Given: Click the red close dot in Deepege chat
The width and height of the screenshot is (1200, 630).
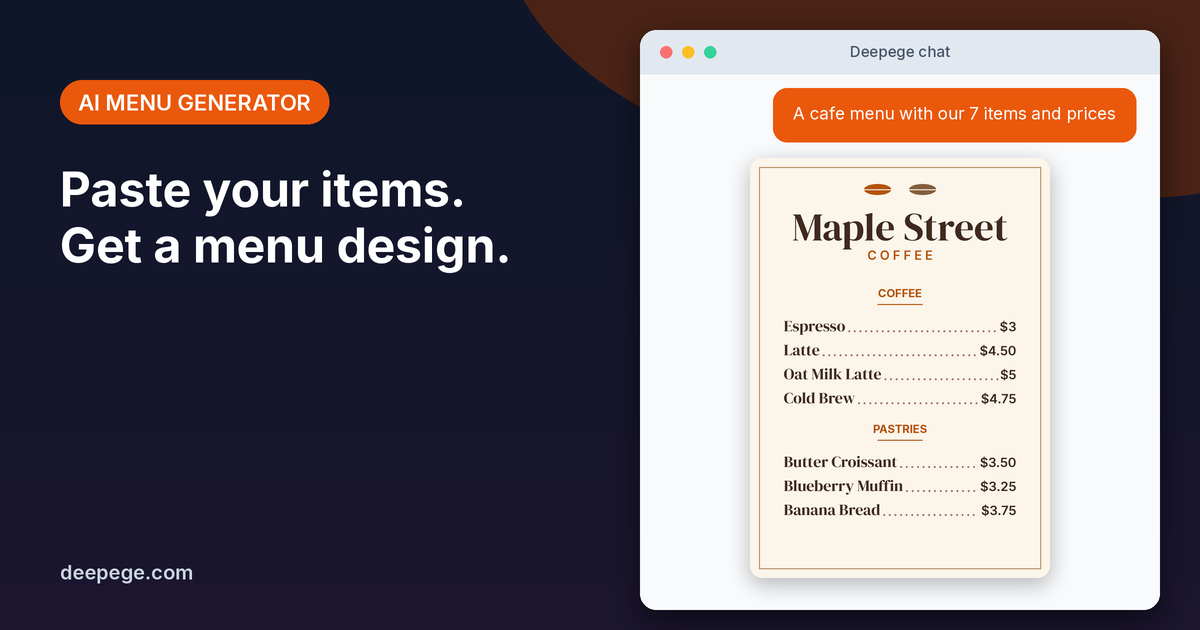Looking at the screenshot, I should coord(666,52).
